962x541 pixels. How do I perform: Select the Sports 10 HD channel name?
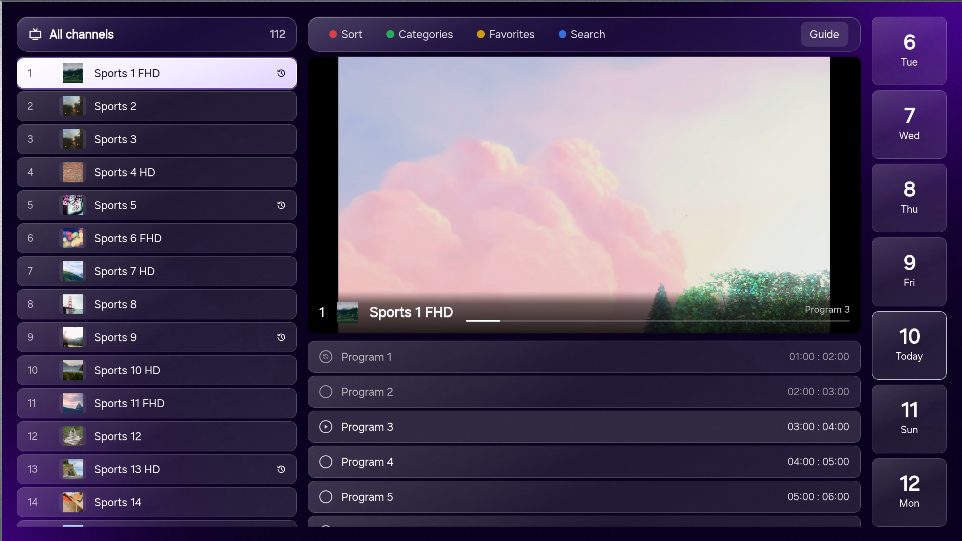coord(127,370)
